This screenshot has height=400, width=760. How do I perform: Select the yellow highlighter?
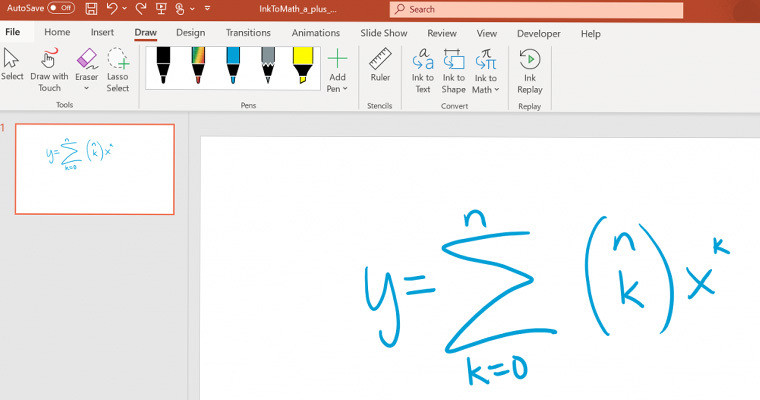coord(303,65)
